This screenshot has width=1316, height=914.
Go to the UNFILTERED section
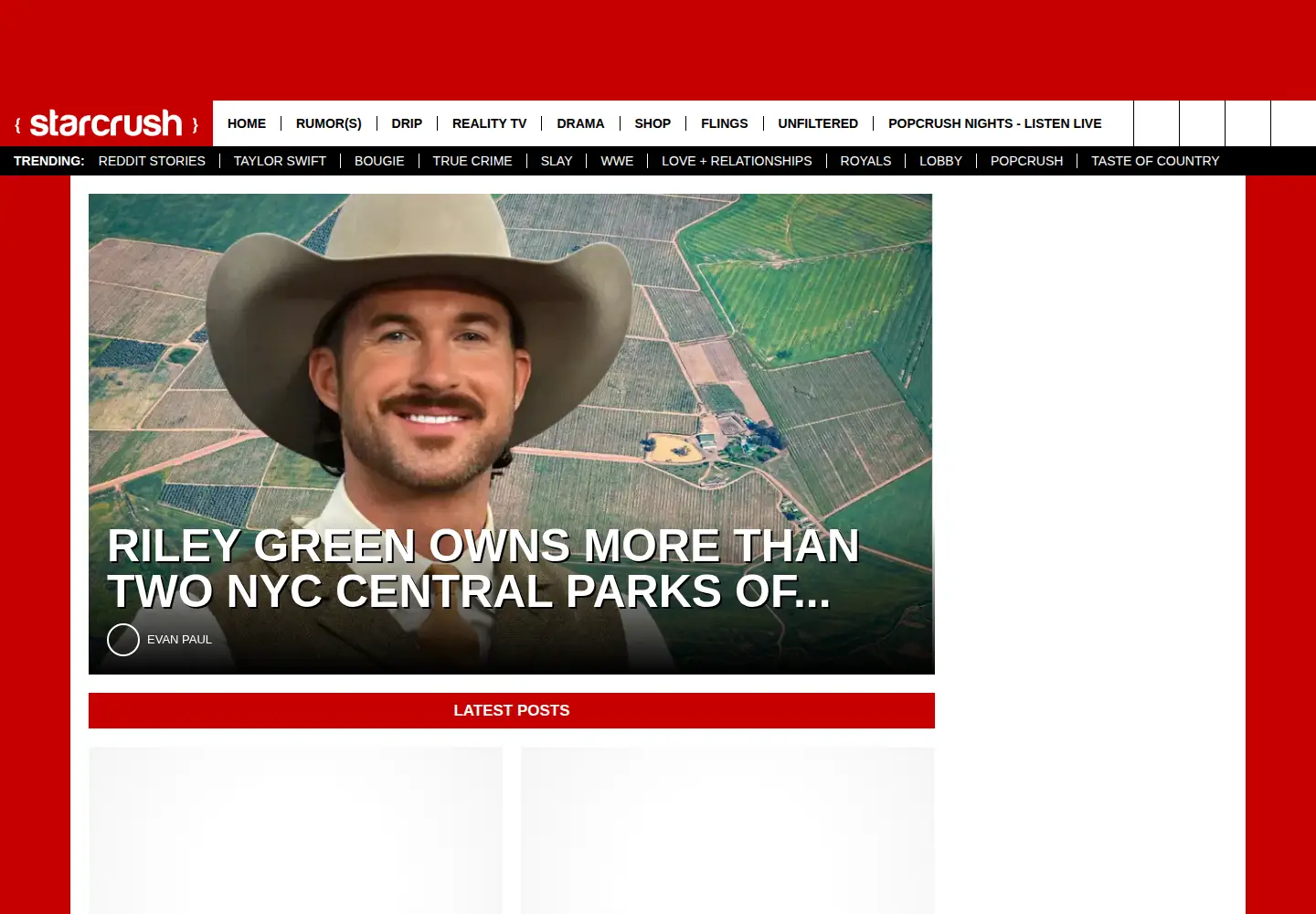818,123
